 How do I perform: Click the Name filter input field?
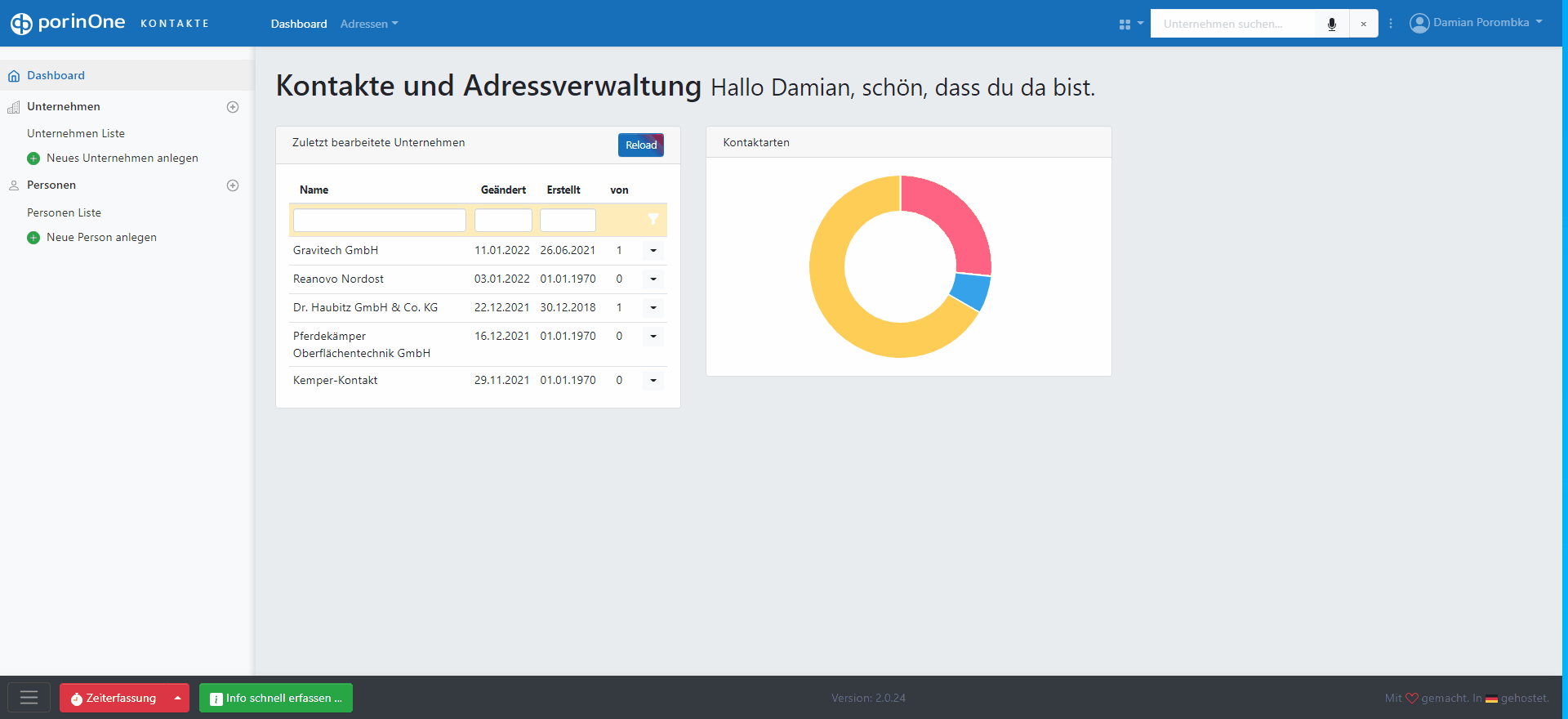(x=380, y=220)
